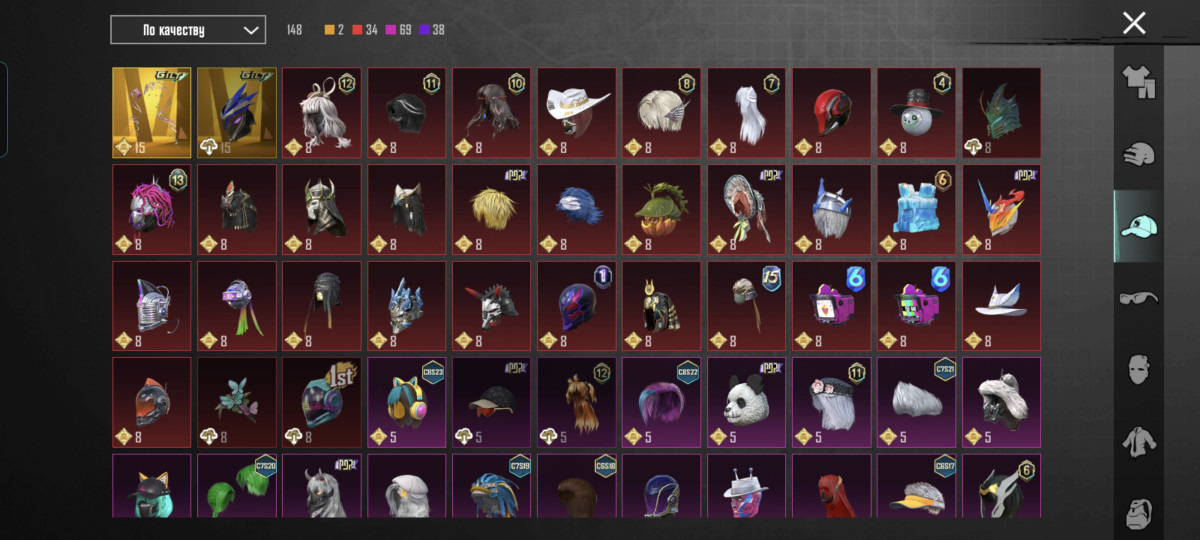Select the golden blue spiked helmet
This screenshot has width=1200, height=540.
[236, 112]
